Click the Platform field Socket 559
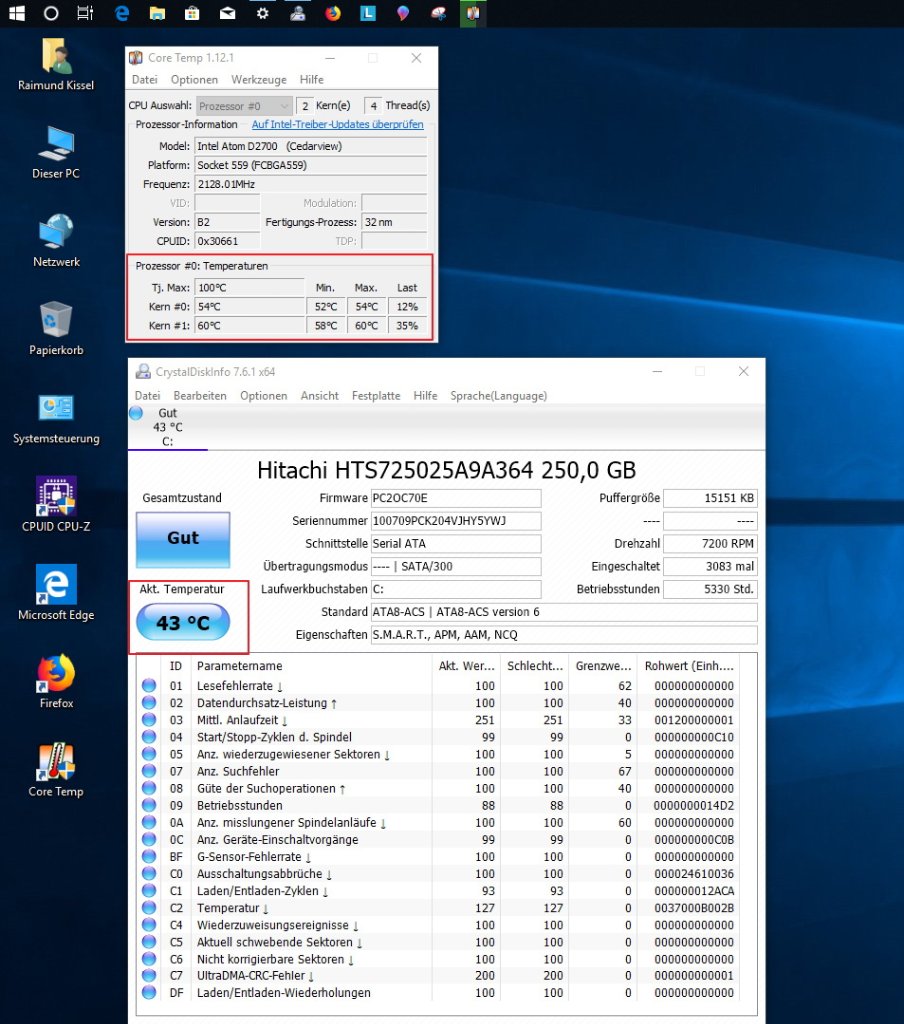Viewport: 904px width, 1024px height. click(311, 165)
